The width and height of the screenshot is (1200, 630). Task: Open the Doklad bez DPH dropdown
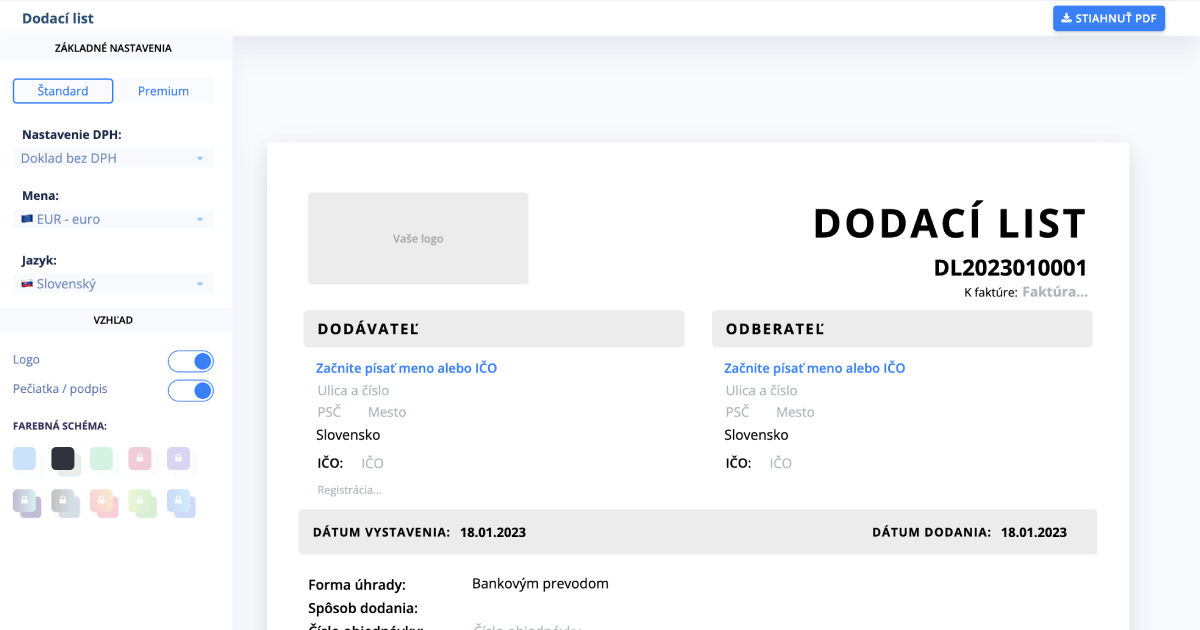tap(112, 157)
